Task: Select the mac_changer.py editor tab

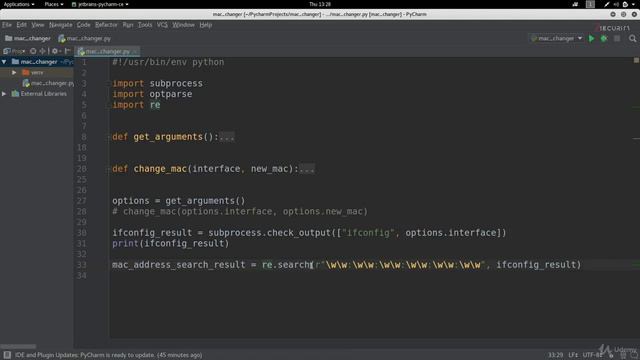Action: [108, 51]
